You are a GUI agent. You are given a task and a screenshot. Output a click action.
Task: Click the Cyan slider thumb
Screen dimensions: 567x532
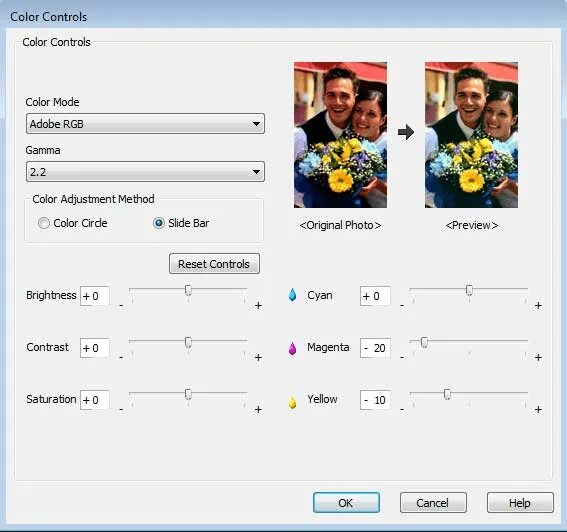[x=469, y=290]
